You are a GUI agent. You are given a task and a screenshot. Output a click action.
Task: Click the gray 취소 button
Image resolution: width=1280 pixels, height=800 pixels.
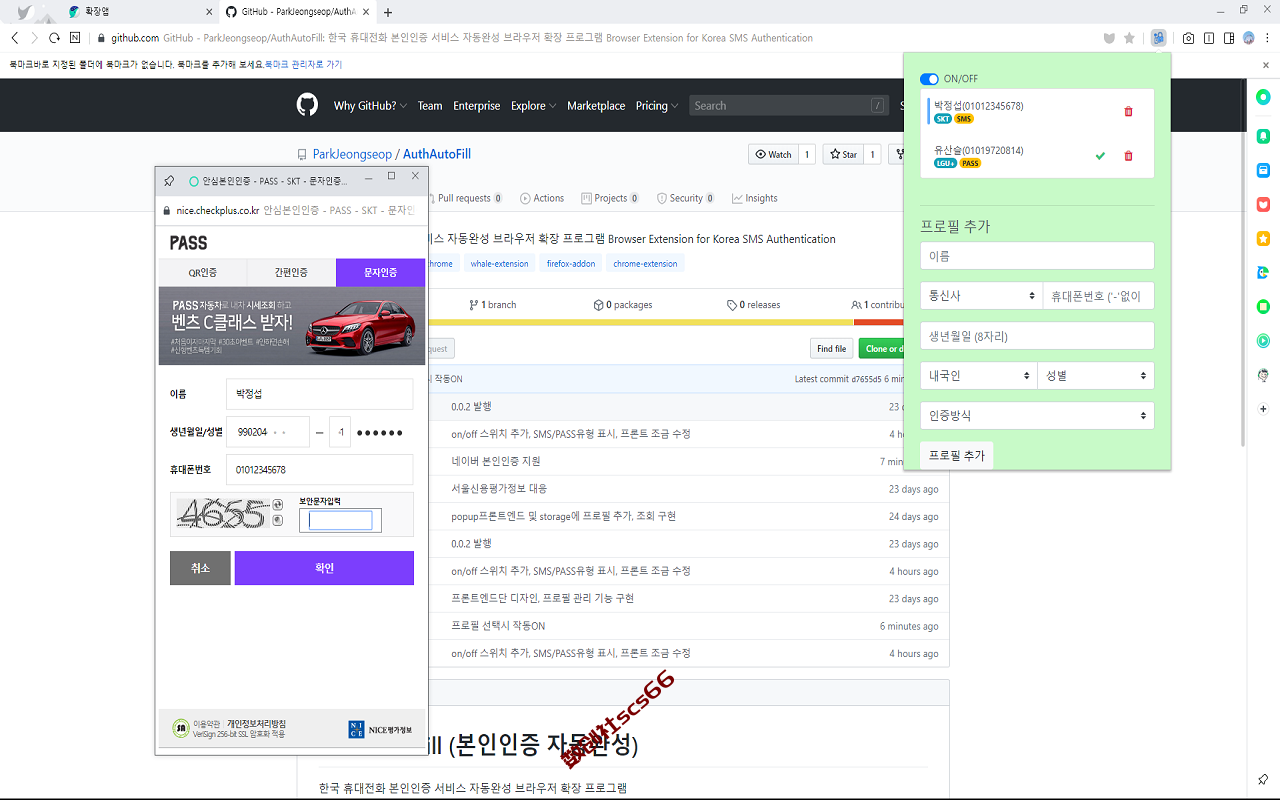[x=200, y=568]
